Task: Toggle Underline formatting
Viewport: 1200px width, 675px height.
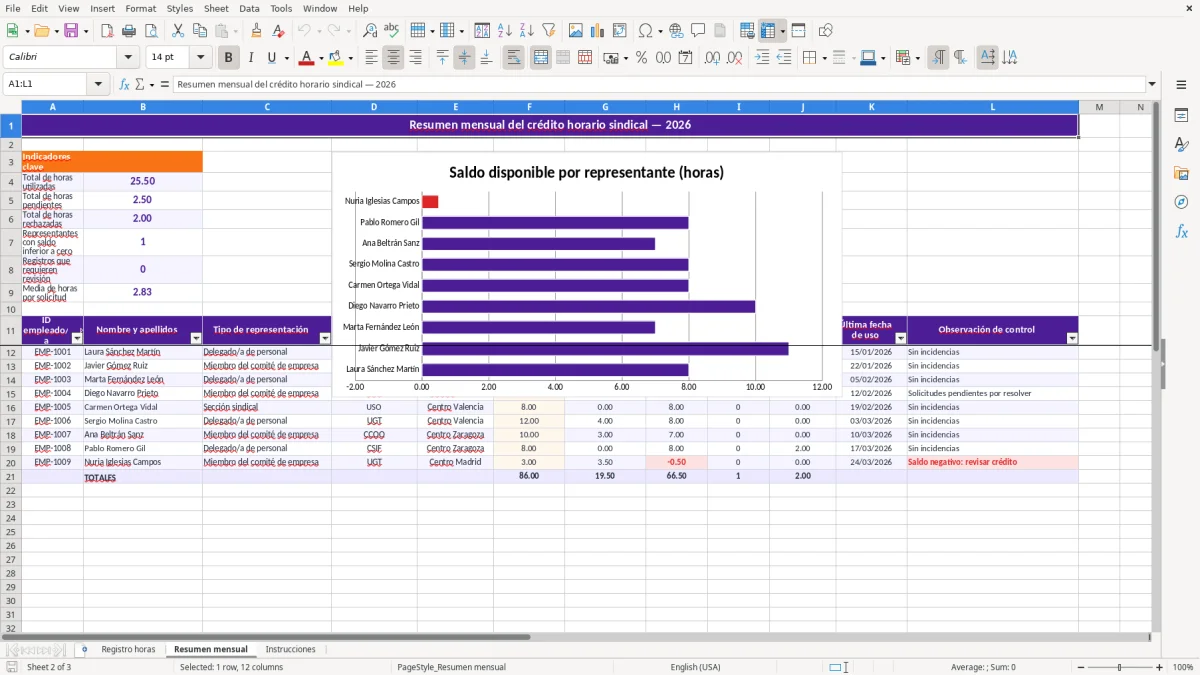Action: [271, 58]
